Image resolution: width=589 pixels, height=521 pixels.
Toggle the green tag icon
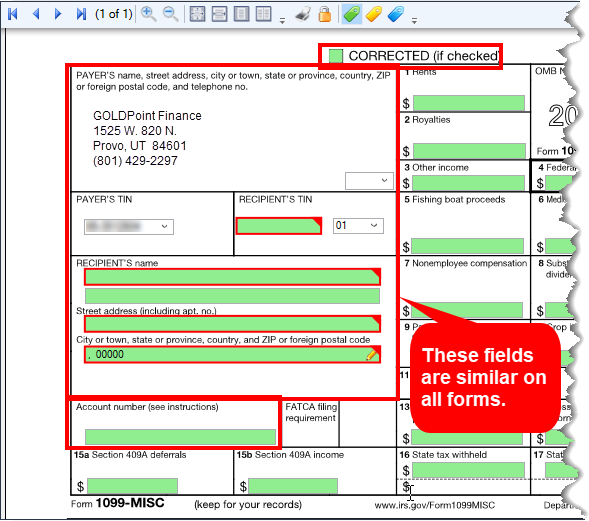click(352, 14)
